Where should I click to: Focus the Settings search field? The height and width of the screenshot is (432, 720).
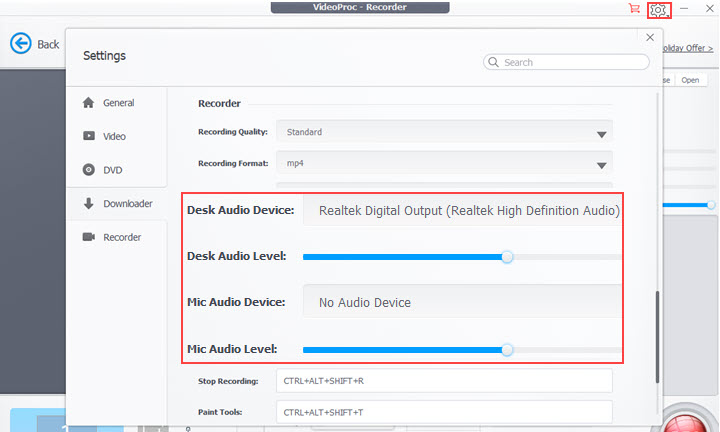(566, 62)
